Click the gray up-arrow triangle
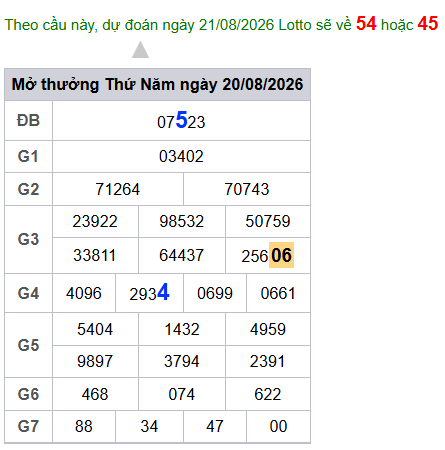Screen dimensions: 445x450 coord(140,50)
